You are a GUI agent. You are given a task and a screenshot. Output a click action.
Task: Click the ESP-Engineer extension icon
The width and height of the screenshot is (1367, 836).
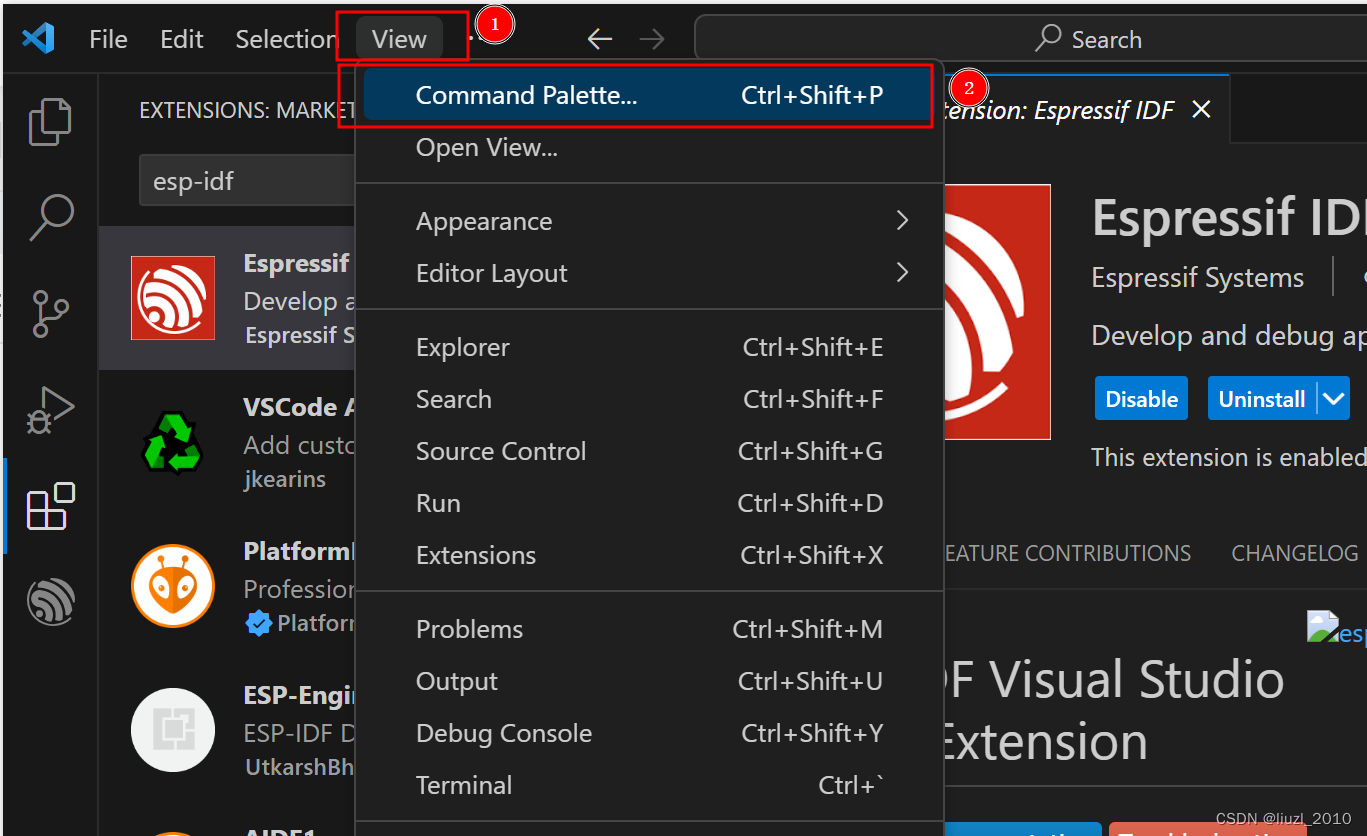(172, 730)
